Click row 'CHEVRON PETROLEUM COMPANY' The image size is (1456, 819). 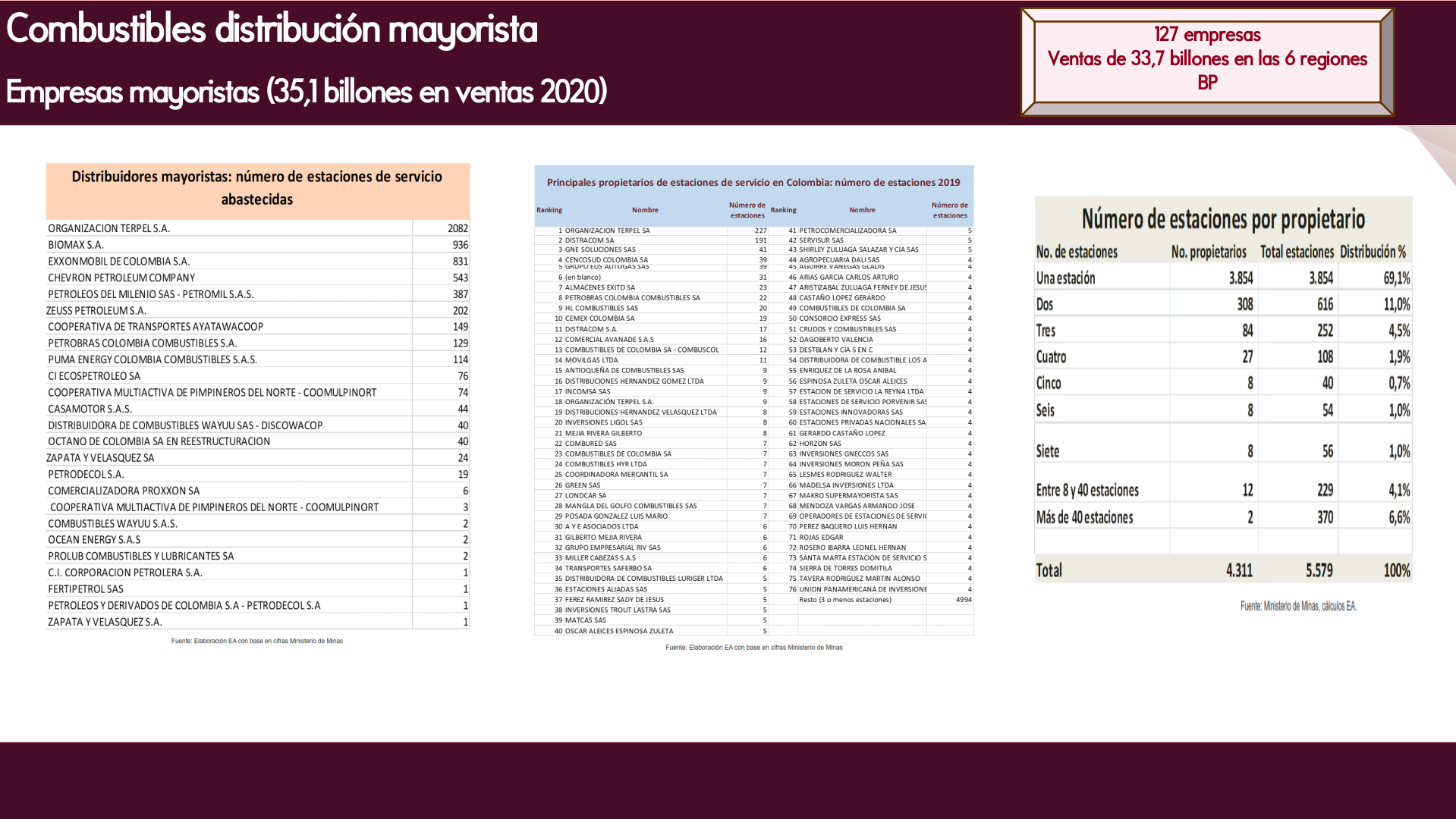click(x=258, y=278)
